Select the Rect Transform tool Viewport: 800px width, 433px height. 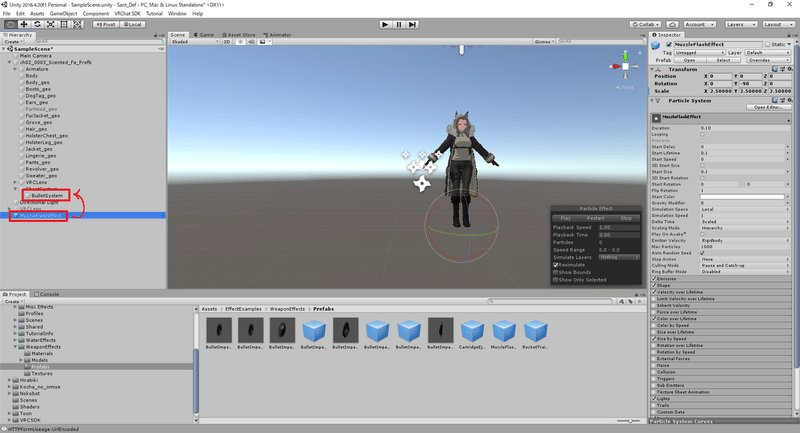(x=64, y=24)
